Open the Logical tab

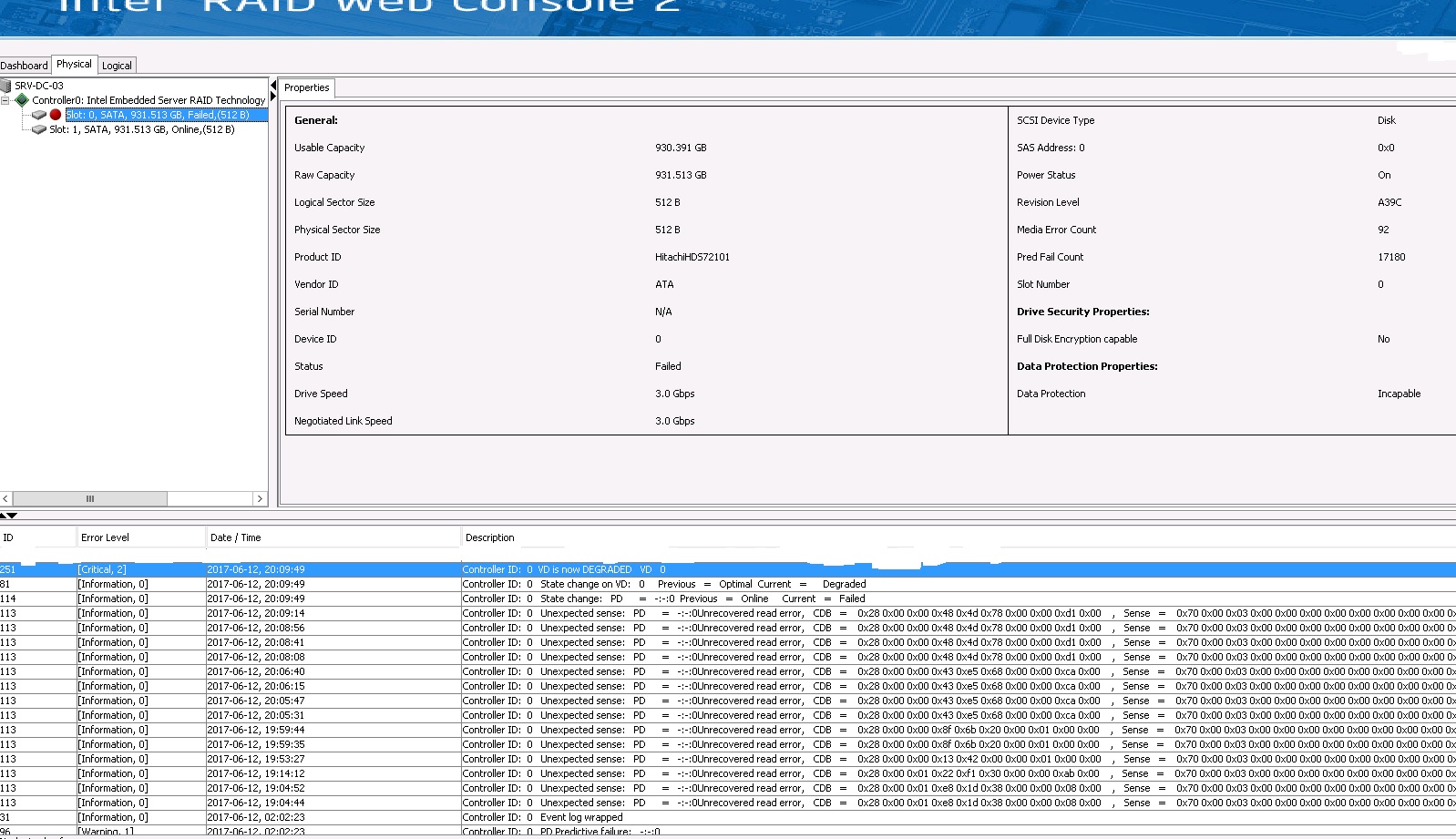[117, 66]
